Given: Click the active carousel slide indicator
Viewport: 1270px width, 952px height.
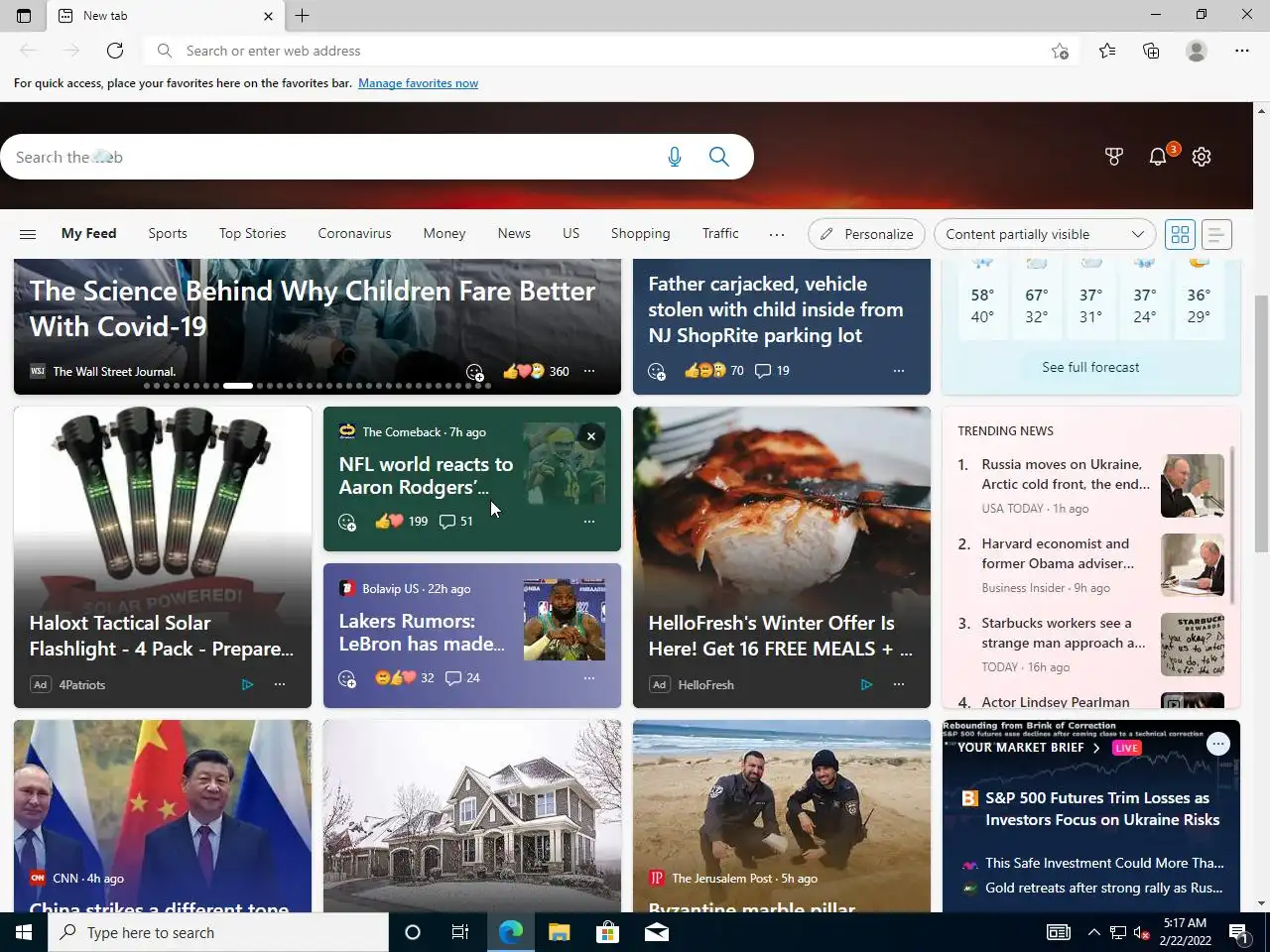Looking at the screenshot, I should (238, 385).
